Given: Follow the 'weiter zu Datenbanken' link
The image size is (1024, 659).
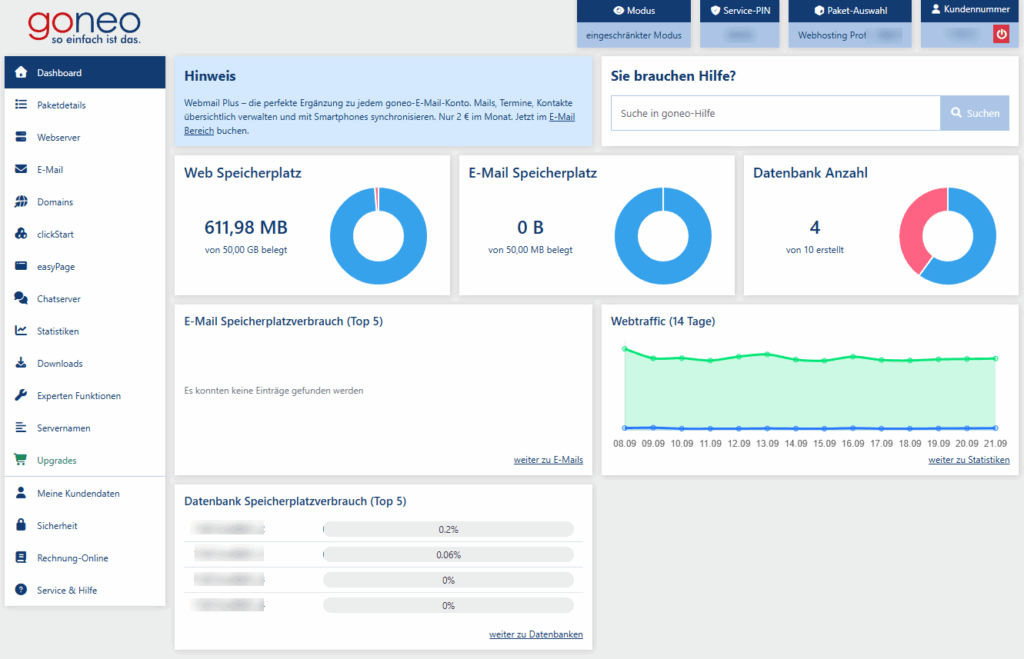Looking at the screenshot, I should tap(535, 634).
